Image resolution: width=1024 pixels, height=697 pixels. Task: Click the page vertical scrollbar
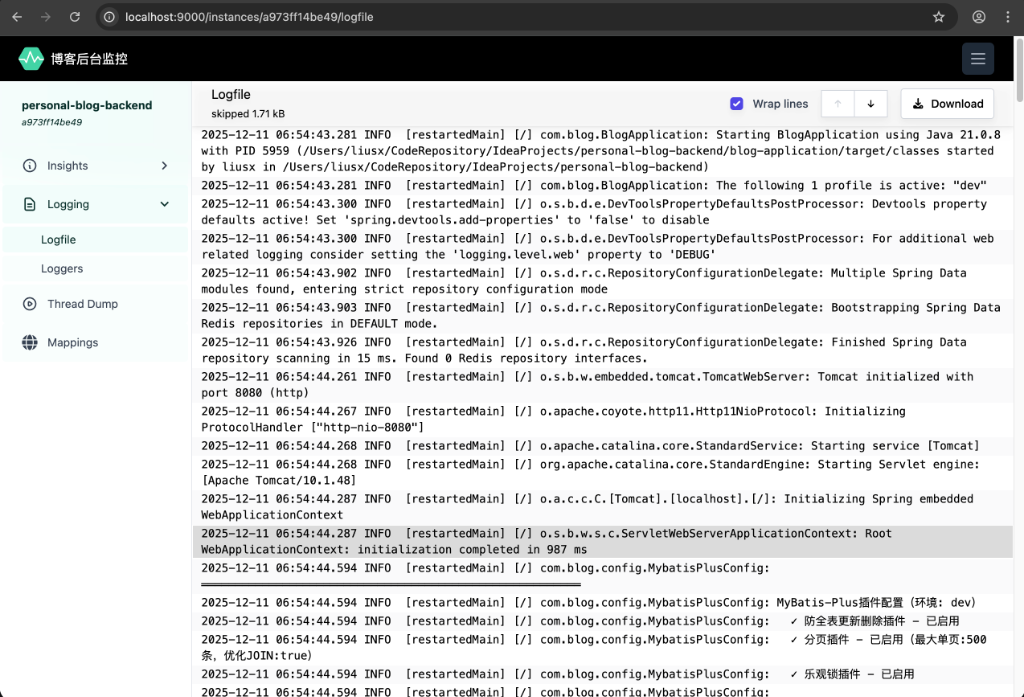[x=1018, y=90]
